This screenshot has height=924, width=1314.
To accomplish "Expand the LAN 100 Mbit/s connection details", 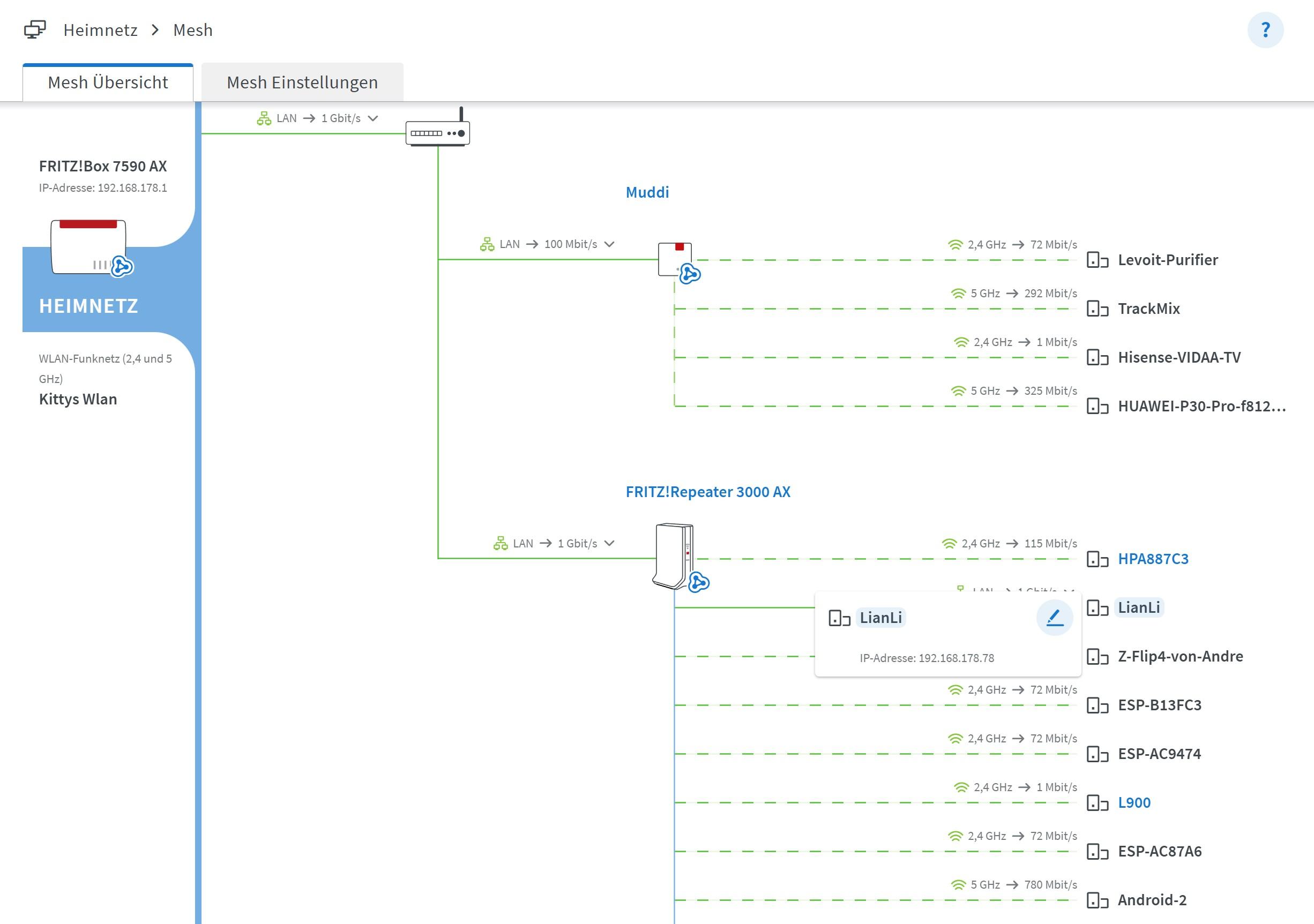I will point(609,244).
